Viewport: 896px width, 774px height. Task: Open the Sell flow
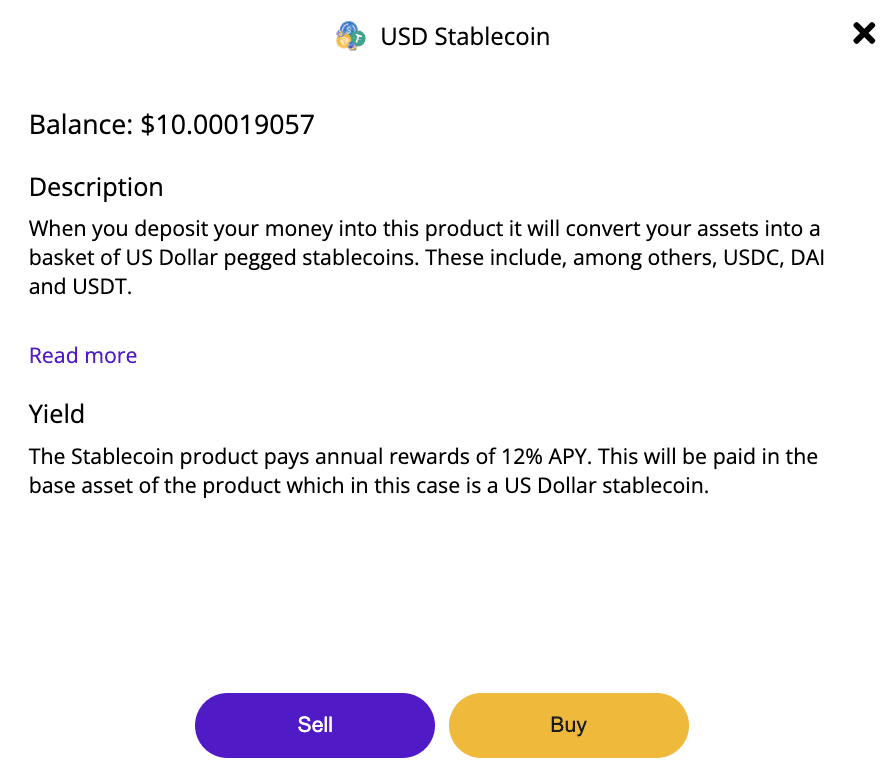315,725
